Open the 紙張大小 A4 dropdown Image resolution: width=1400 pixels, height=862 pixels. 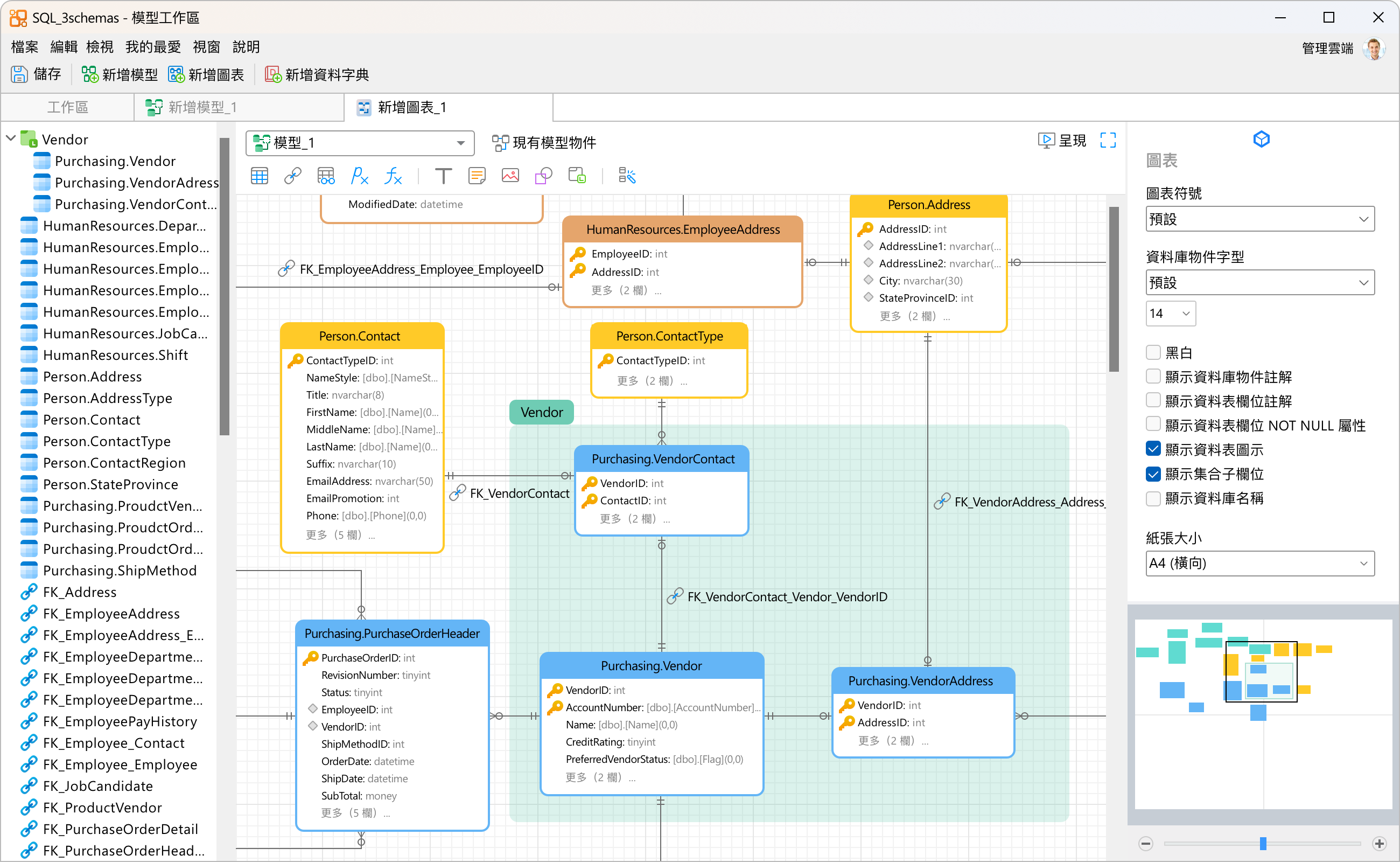tap(1260, 562)
